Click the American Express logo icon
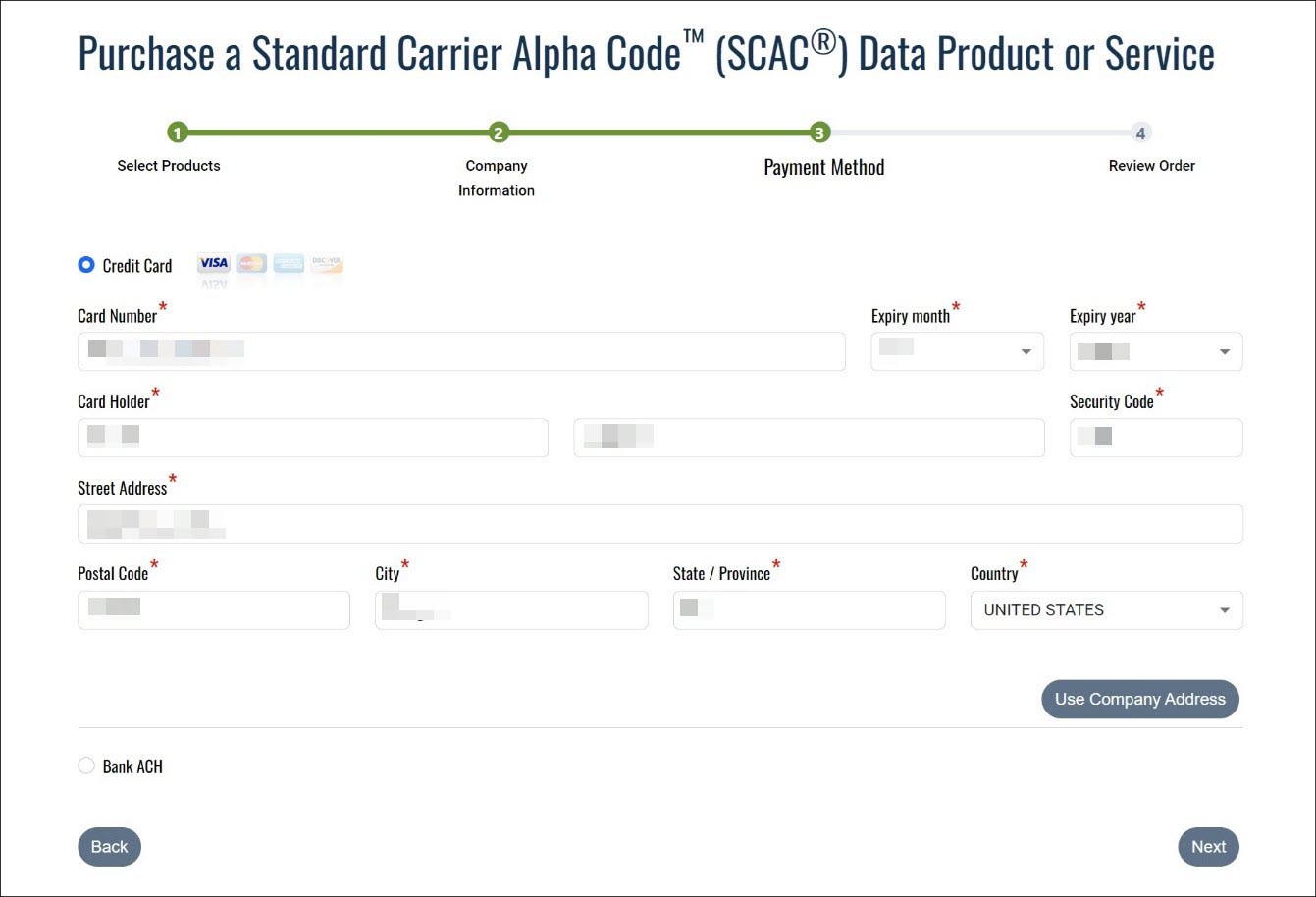Screen dimensions: 1316x897 pos(289,263)
